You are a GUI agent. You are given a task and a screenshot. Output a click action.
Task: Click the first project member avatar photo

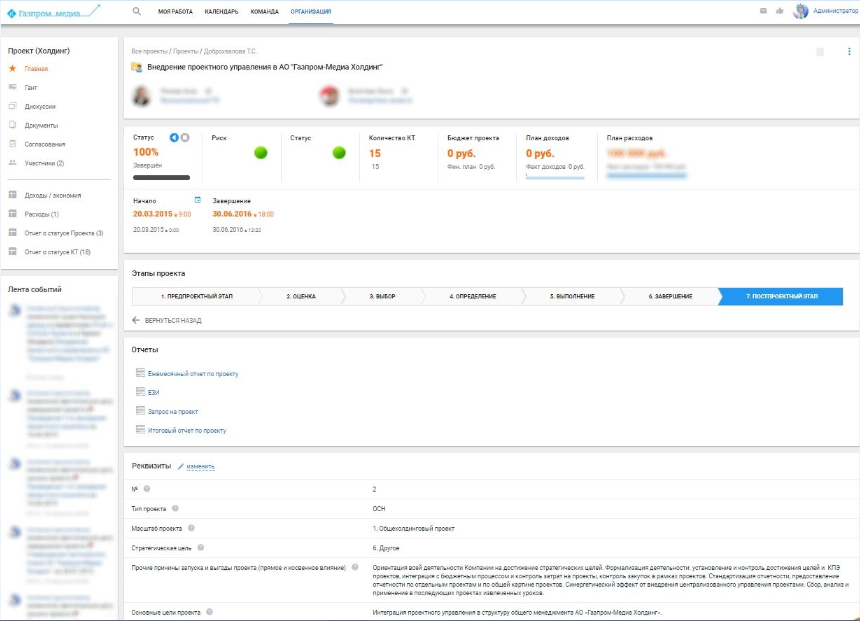pos(142,96)
